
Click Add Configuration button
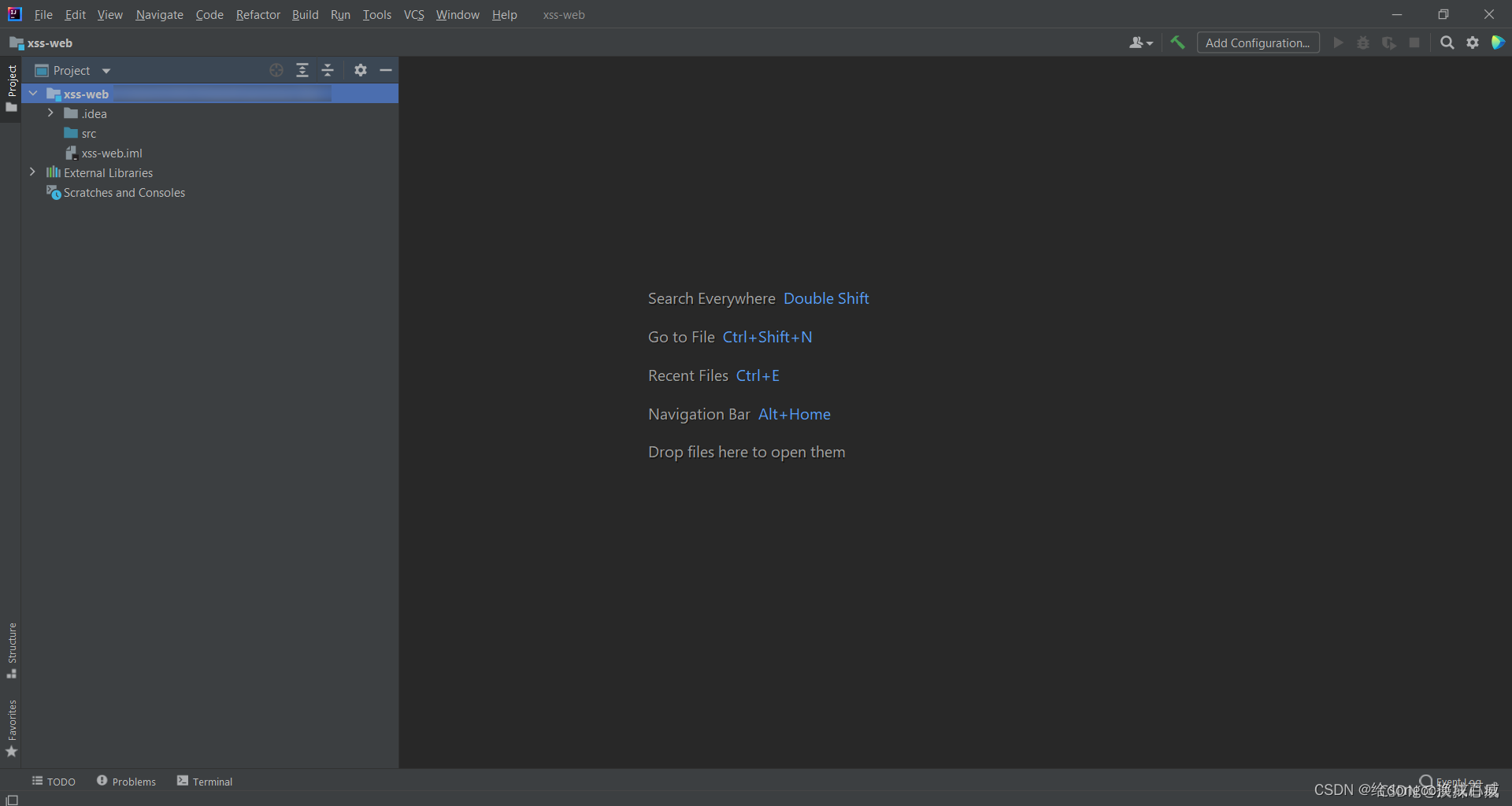click(1258, 43)
